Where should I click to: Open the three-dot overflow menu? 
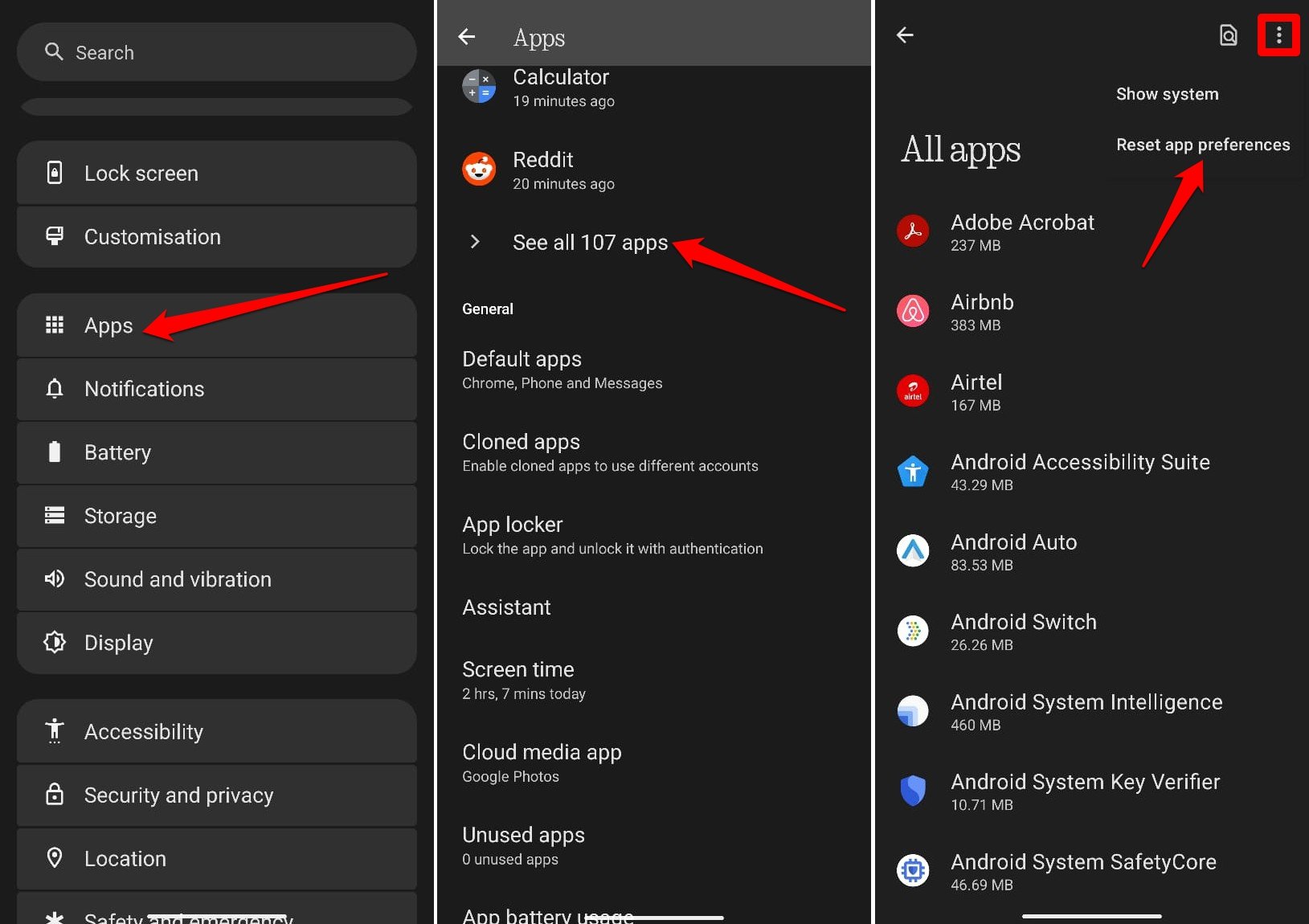[x=1278, y=35]
